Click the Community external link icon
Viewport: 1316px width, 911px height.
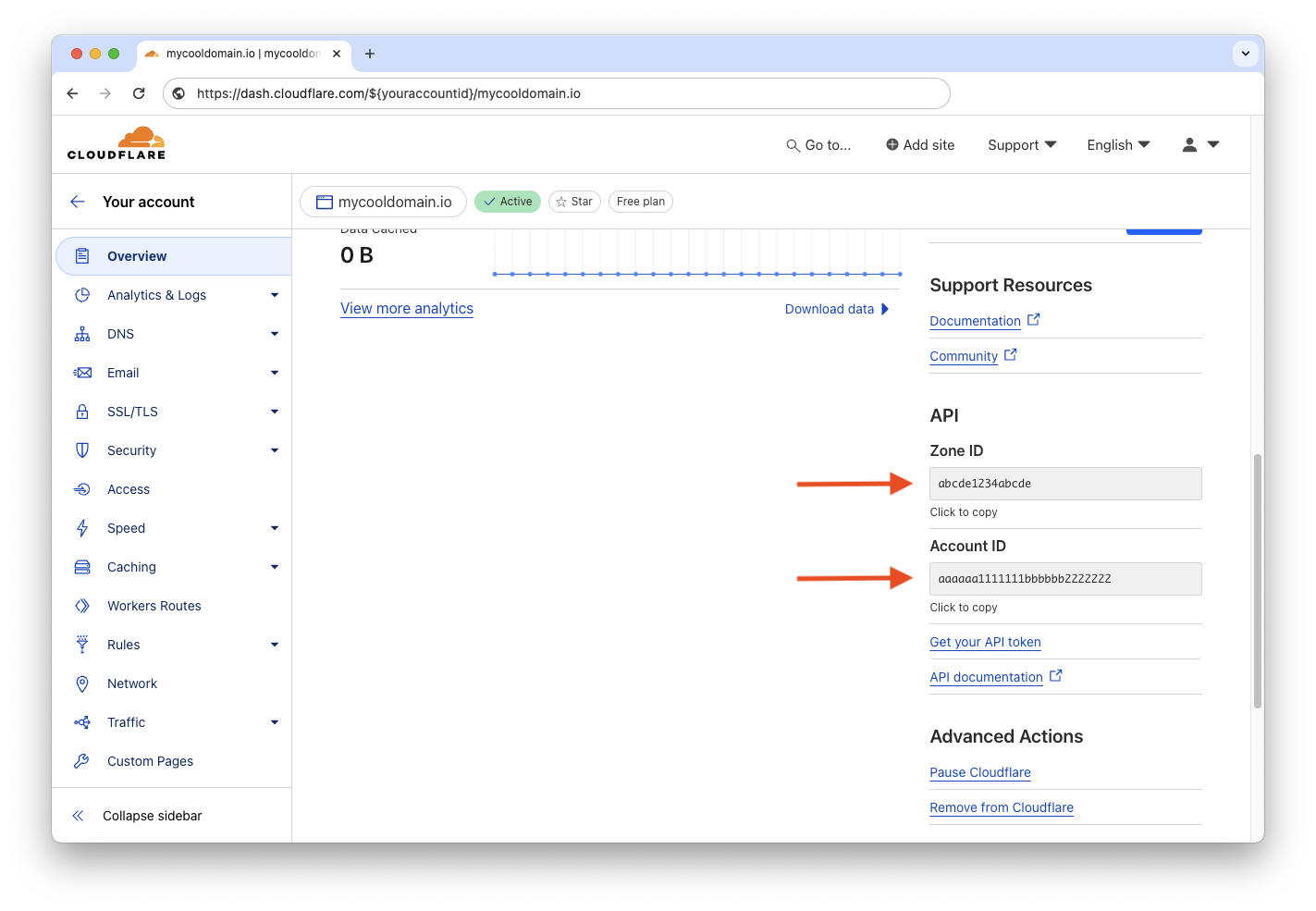click(1011, 354)
